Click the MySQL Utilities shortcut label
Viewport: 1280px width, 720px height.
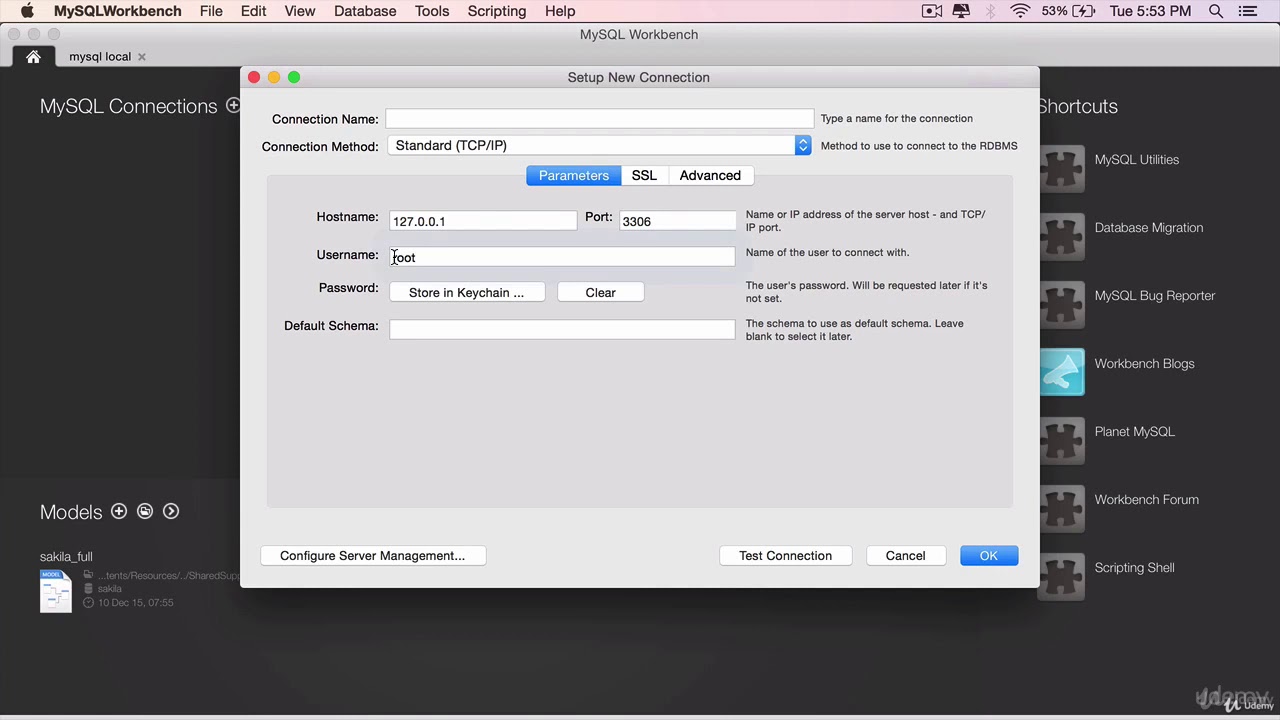click(1137, 160)
